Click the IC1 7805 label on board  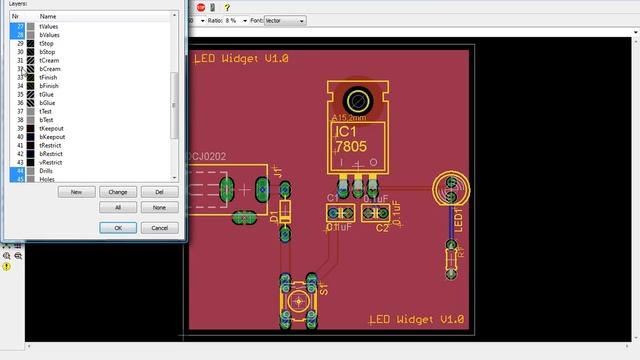tap(351, 139)
